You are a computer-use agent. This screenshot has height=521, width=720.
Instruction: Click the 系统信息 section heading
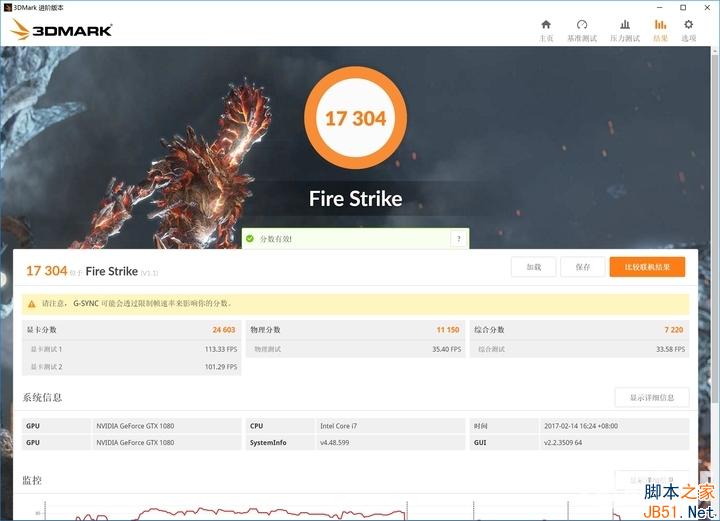(42, 398)
